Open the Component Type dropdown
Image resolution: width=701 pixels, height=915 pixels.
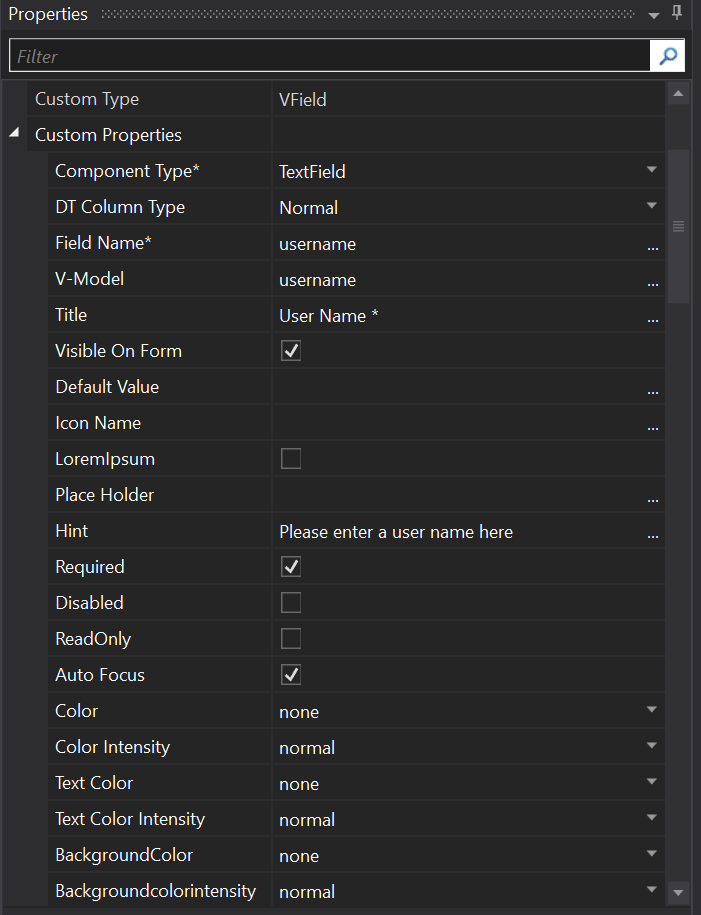pyautogui.click(x=652, y=170)
